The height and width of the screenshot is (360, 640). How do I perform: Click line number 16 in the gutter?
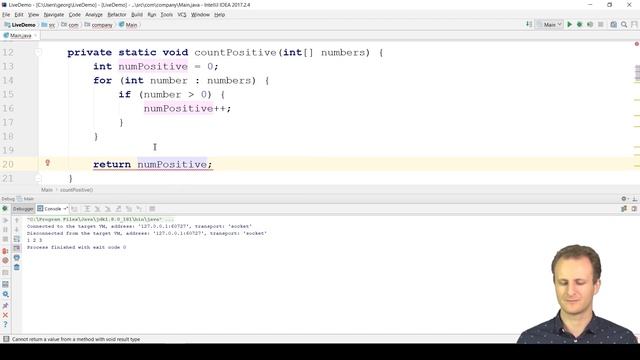(8, 108)
